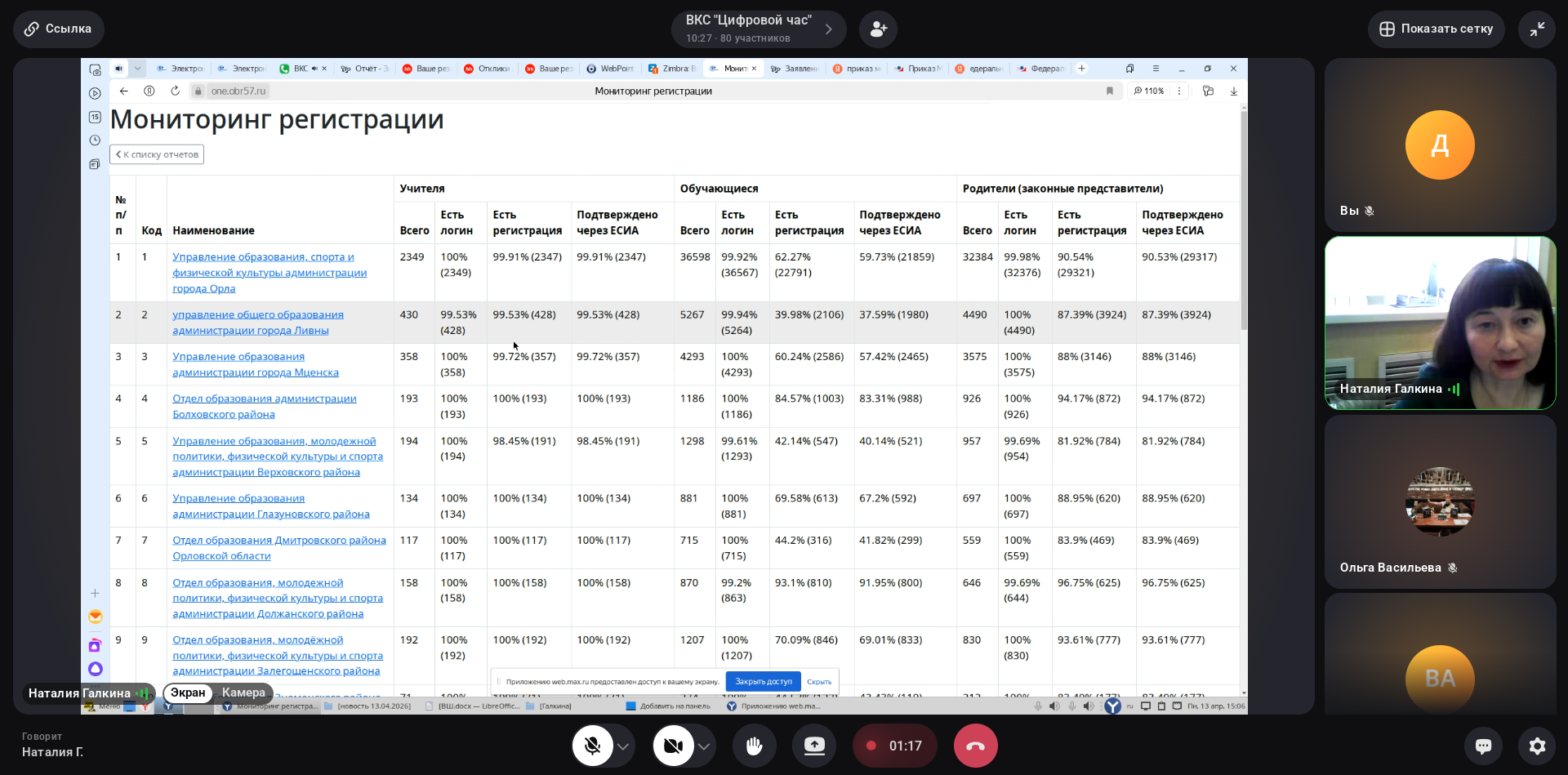1568x775 pixels.
Task: Select the Экран view tab
Action: coord(188,693)
